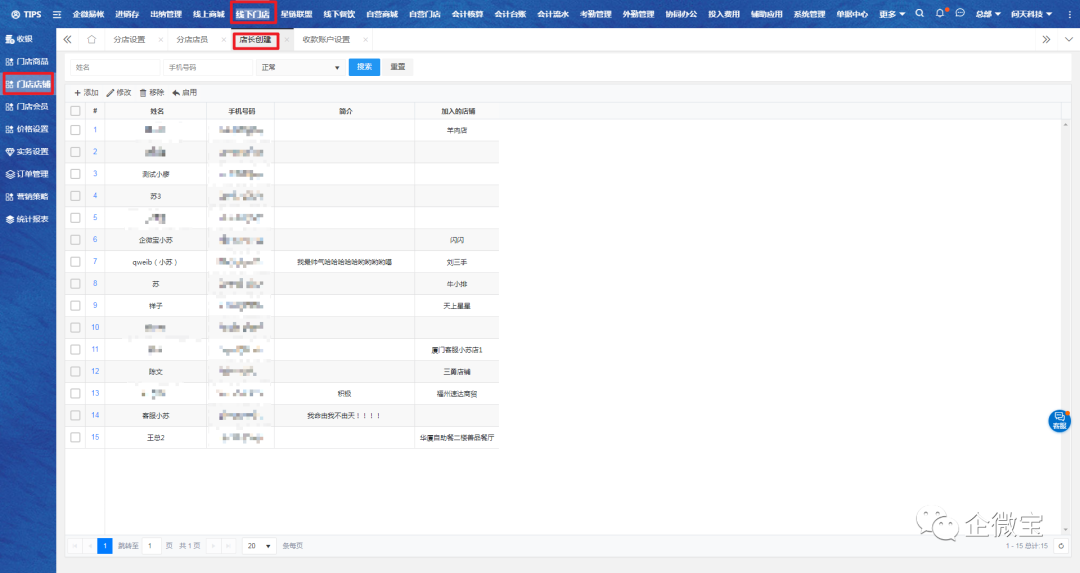Click the 修改 pencil edit button

pyautogui.click(x=119, y=92)
